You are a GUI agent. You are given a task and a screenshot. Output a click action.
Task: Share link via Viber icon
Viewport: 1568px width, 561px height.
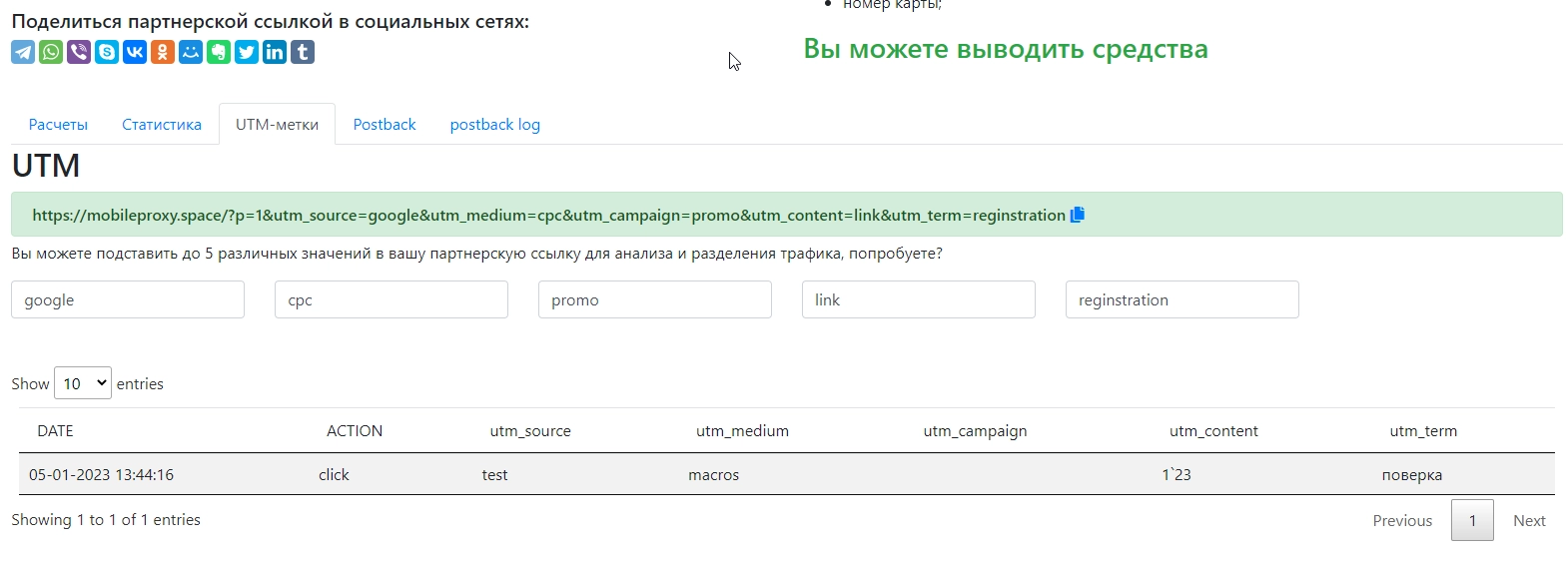[79, 52]
